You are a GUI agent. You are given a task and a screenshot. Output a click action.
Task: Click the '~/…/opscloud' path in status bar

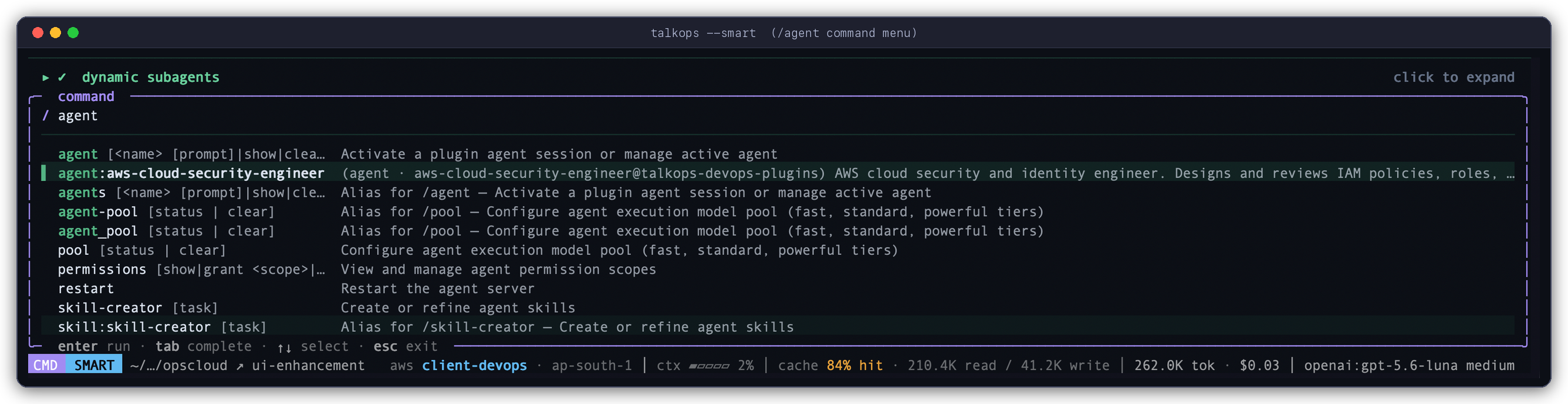(x=179, y=365)
